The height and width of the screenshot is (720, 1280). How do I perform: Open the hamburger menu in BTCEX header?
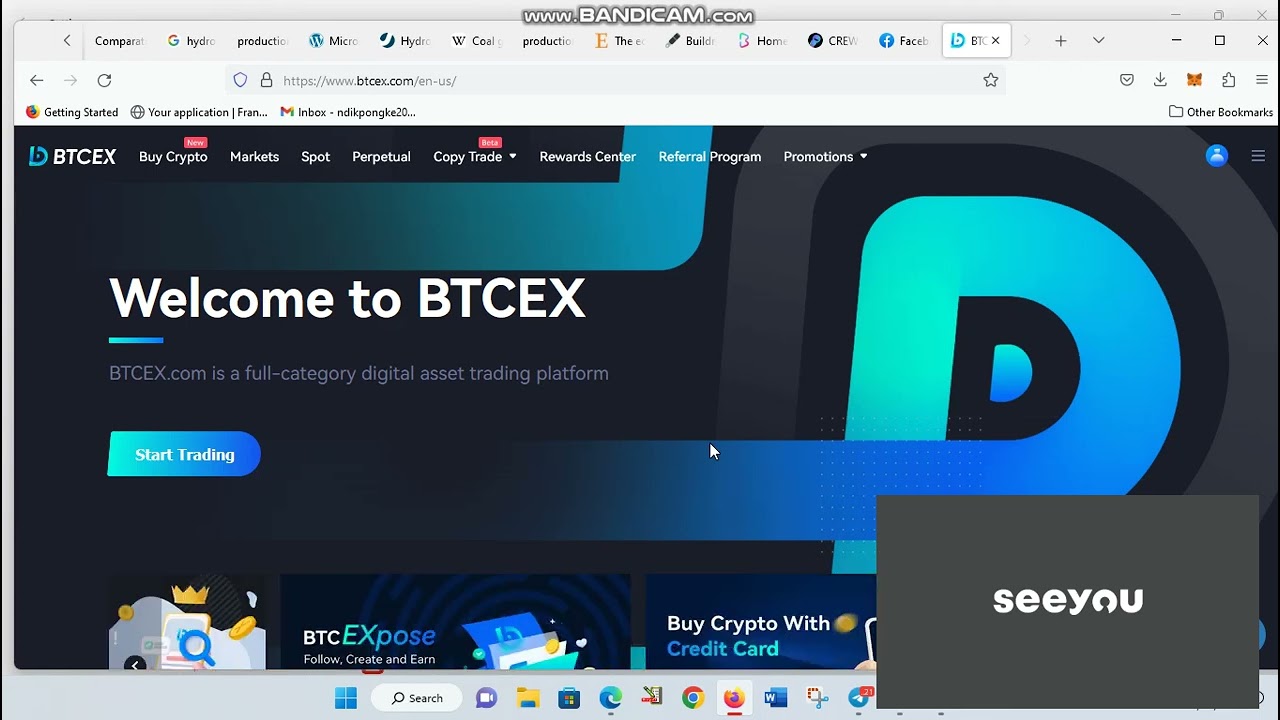pos(1258,156)
